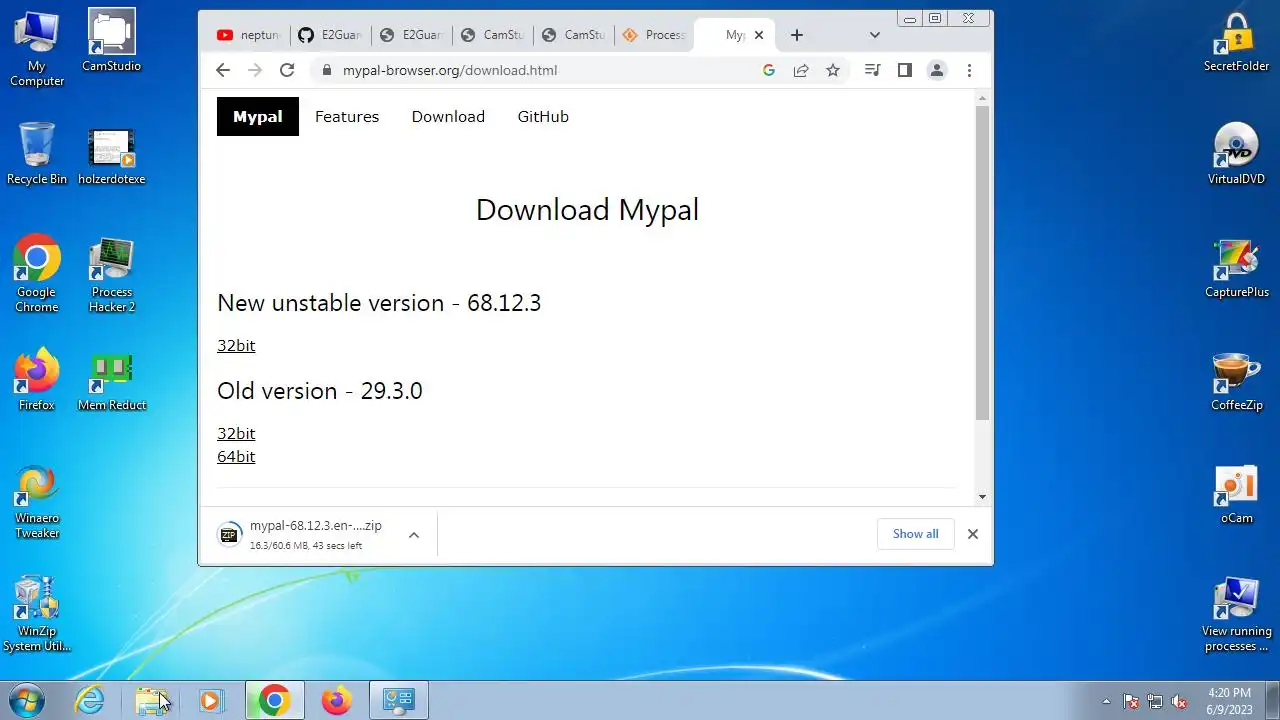Open Chrome profile avatar

[937, 70]
